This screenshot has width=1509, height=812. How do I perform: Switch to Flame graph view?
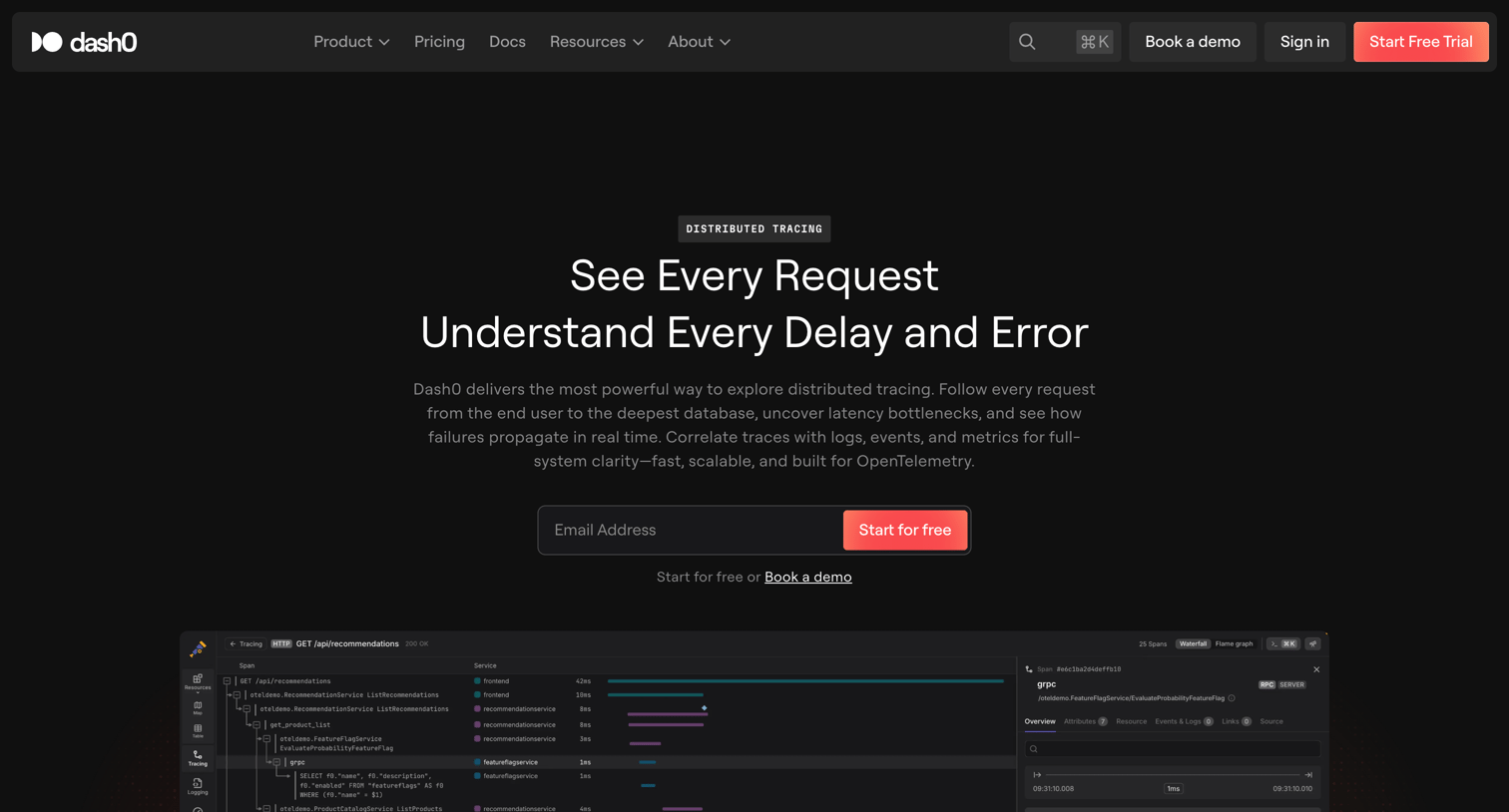[x=1234, y=644]
